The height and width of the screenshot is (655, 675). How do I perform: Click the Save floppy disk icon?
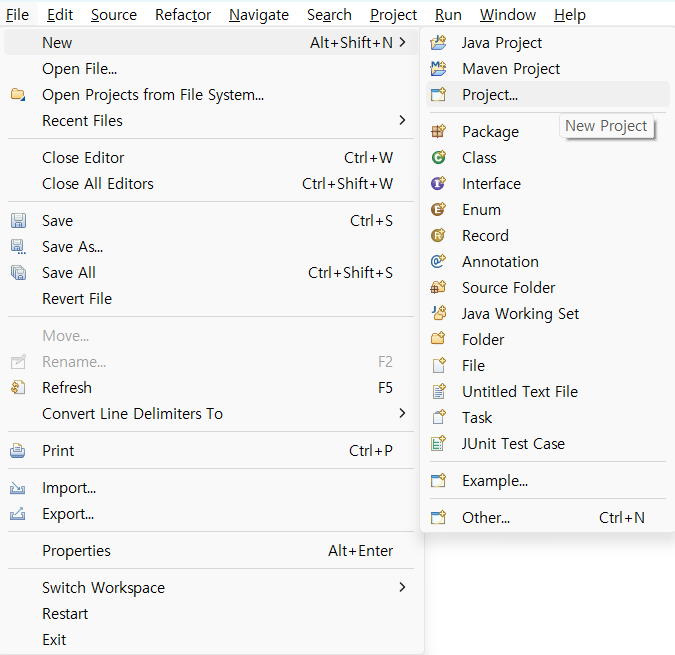[x=18, y=220]
